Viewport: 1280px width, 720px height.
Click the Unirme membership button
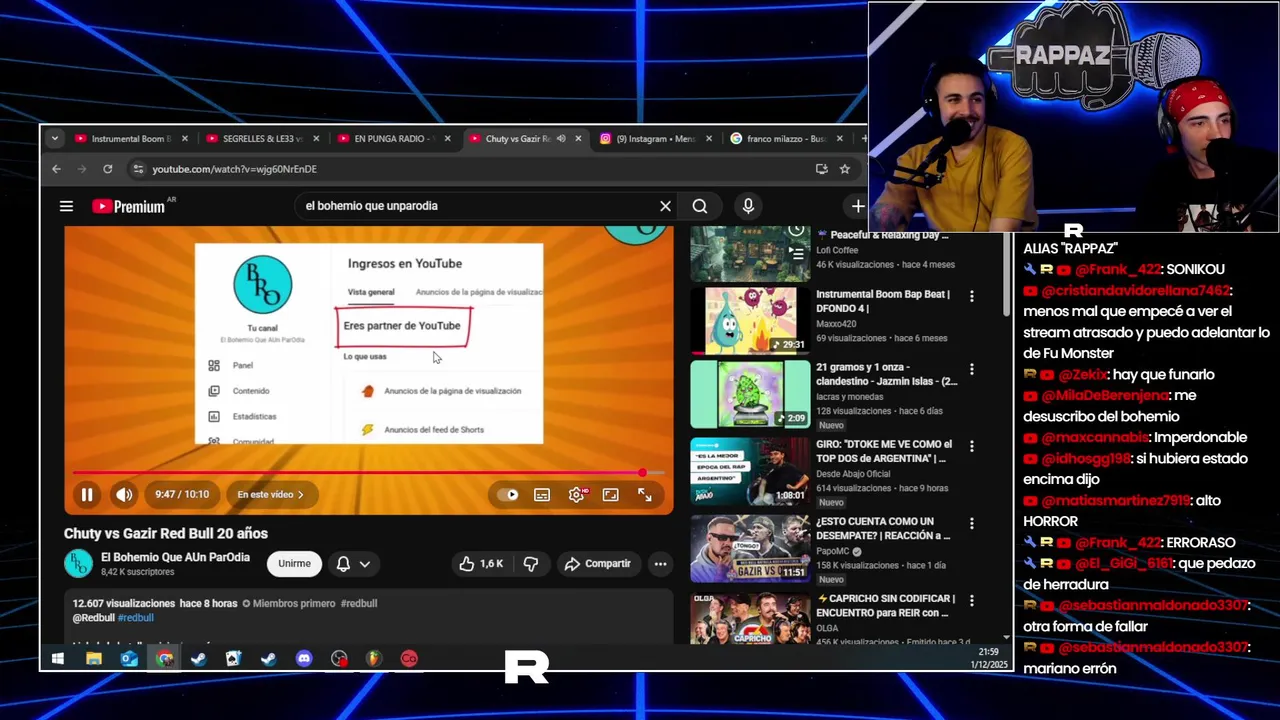click(294, 564)
